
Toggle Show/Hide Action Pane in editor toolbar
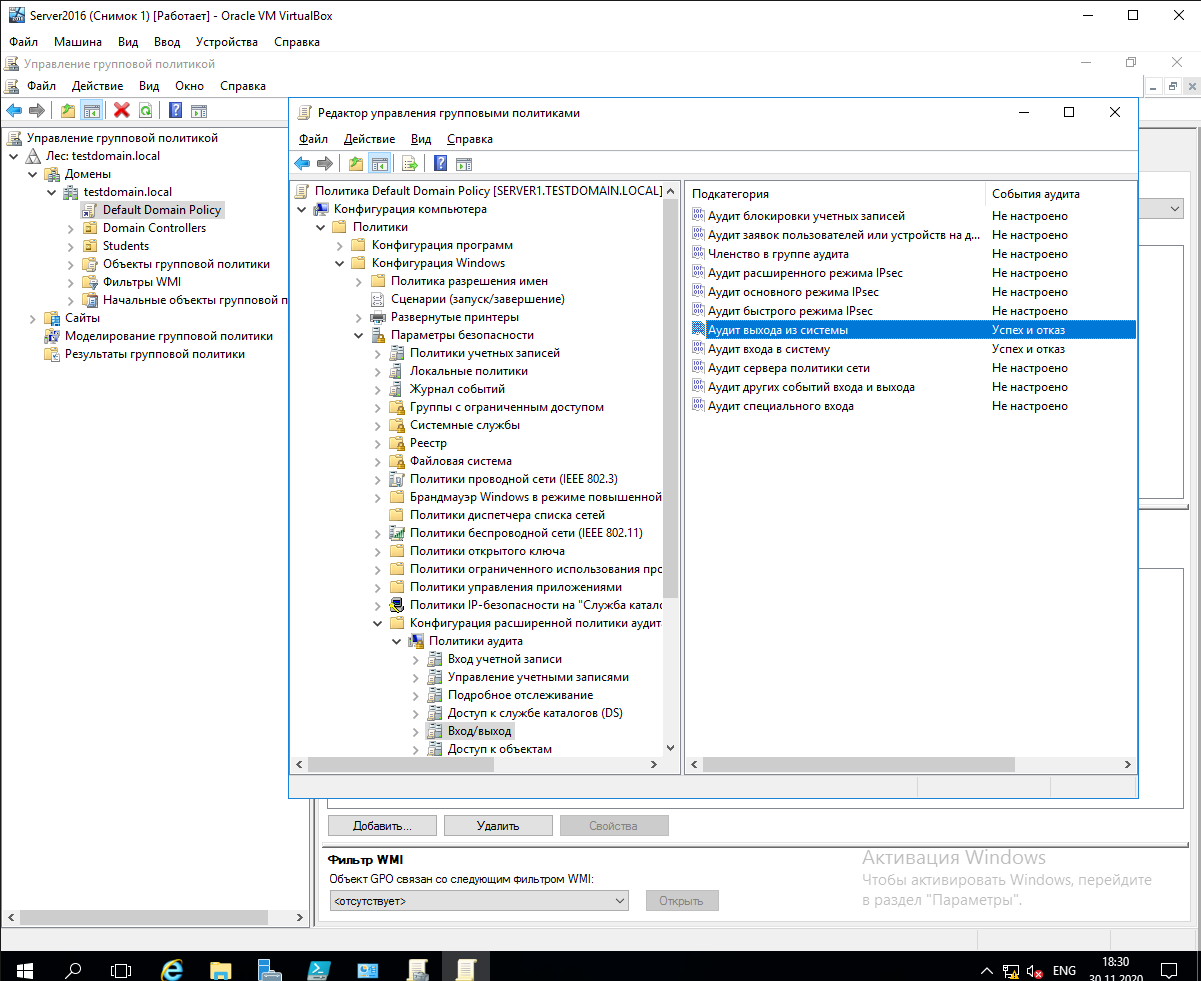click(x=463, y=164)
